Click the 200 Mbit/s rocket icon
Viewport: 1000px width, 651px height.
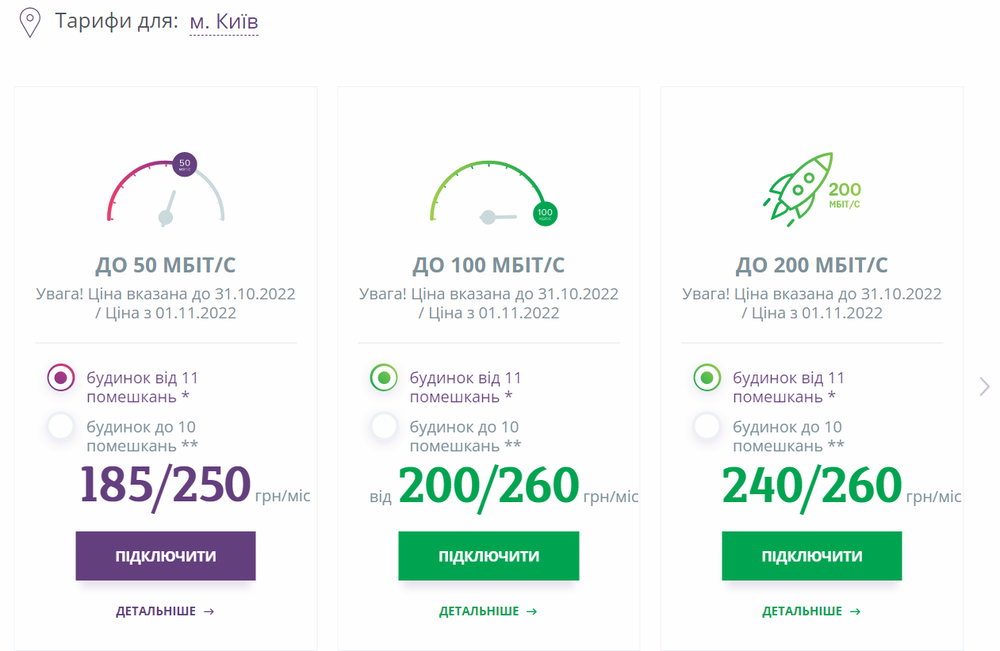(x=812, y=186)
